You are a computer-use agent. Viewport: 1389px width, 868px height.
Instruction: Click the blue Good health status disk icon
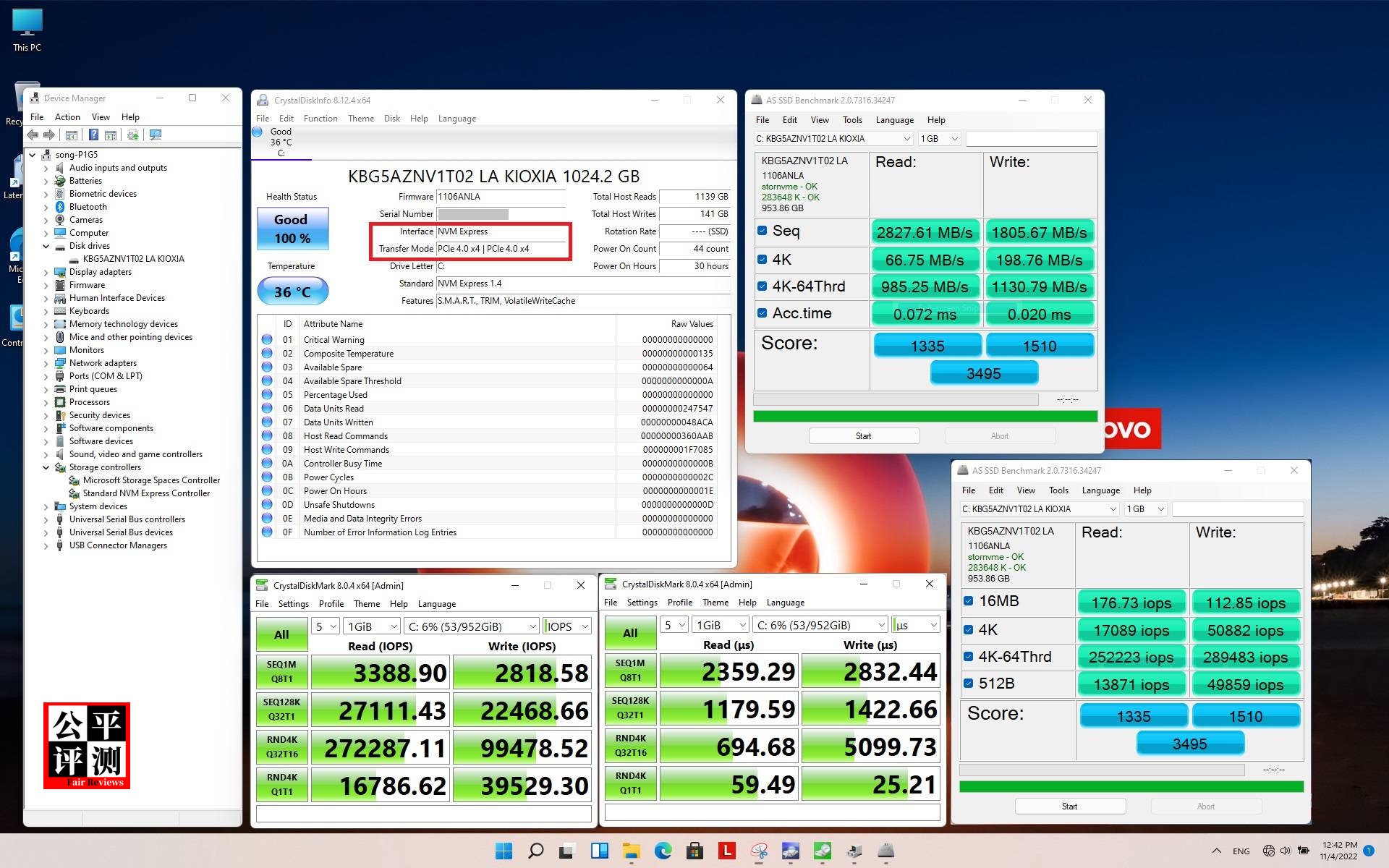[x=257, y=132]
